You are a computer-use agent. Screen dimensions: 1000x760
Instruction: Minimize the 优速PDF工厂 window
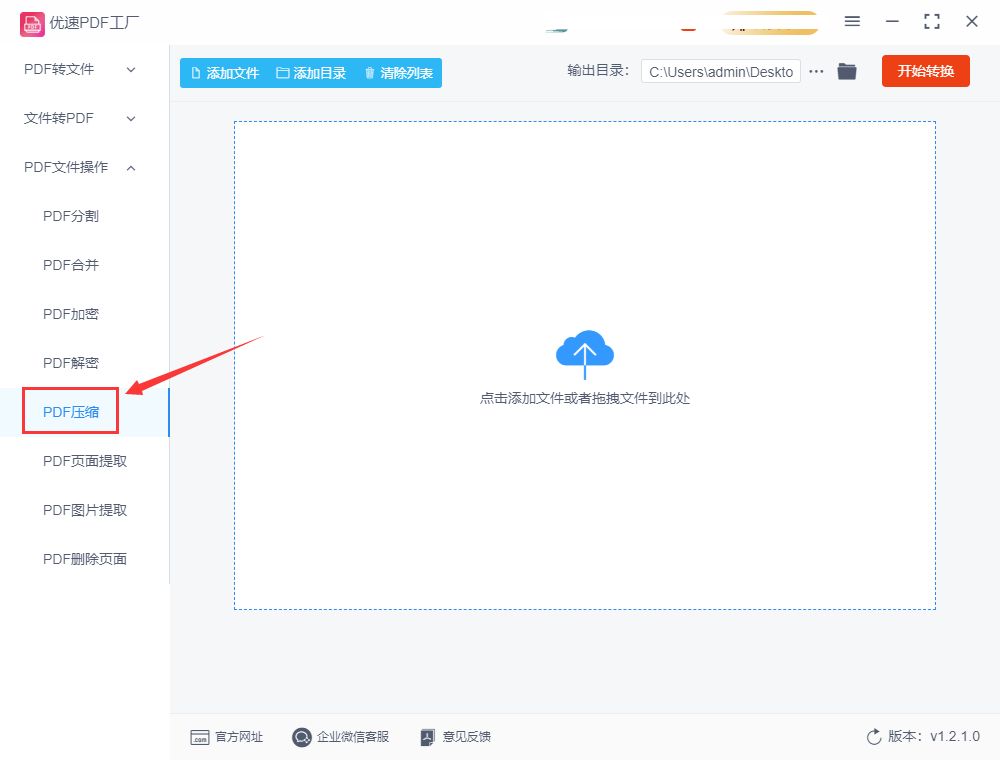click(x=892, y=22)
